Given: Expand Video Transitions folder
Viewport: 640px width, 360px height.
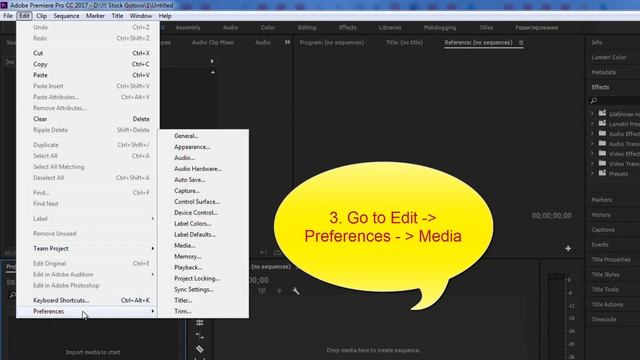Looking at the screenshot, I should click(x=592, y=164).
